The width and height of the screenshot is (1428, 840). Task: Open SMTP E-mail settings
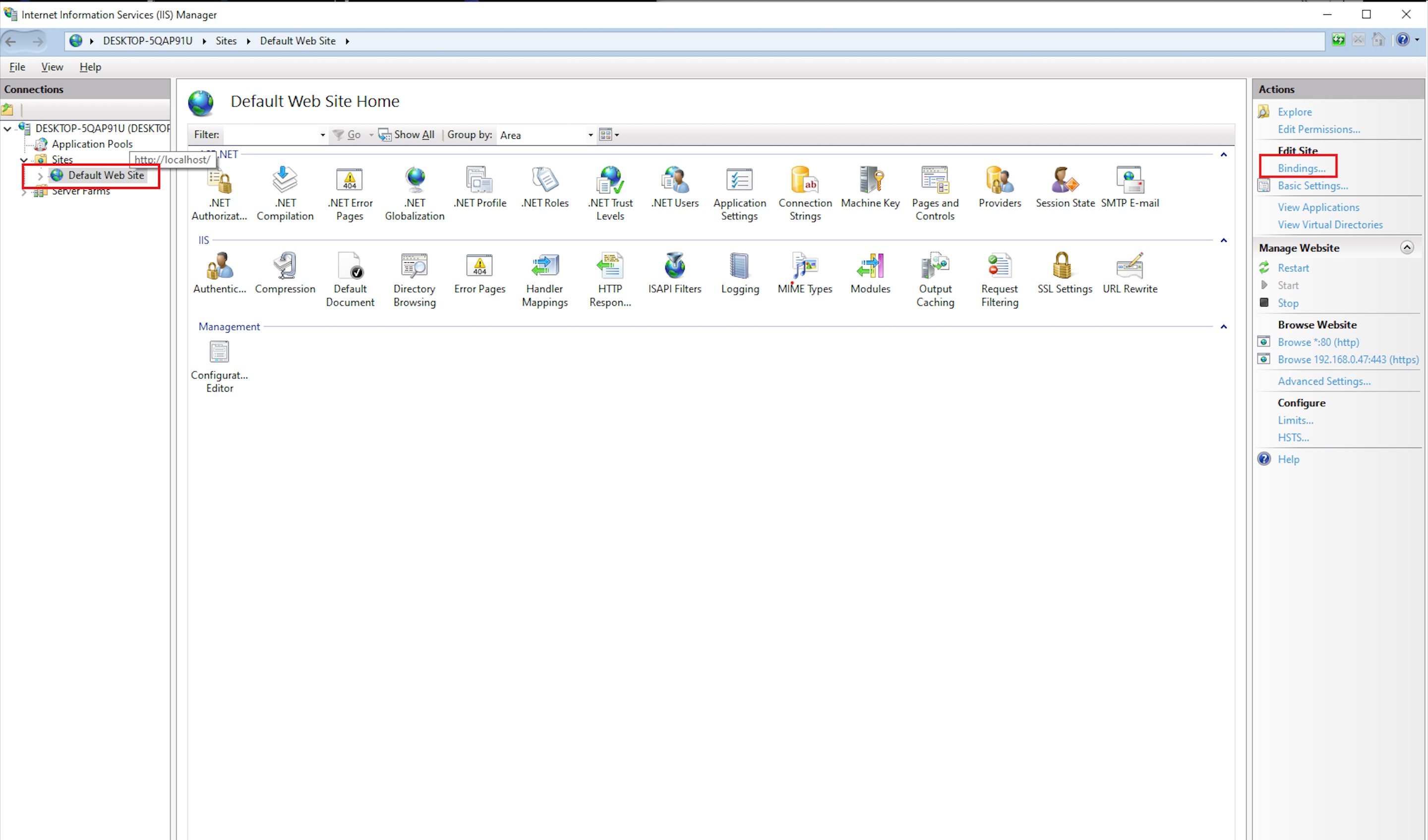tap(1130, 187)
